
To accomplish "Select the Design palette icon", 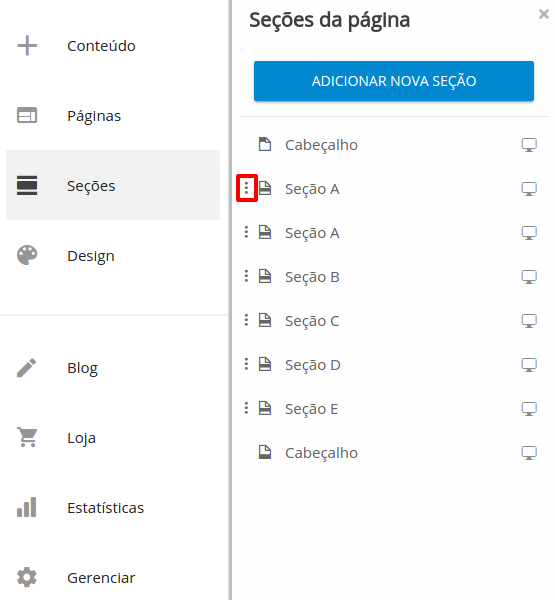I will click(x=27, y=255).
